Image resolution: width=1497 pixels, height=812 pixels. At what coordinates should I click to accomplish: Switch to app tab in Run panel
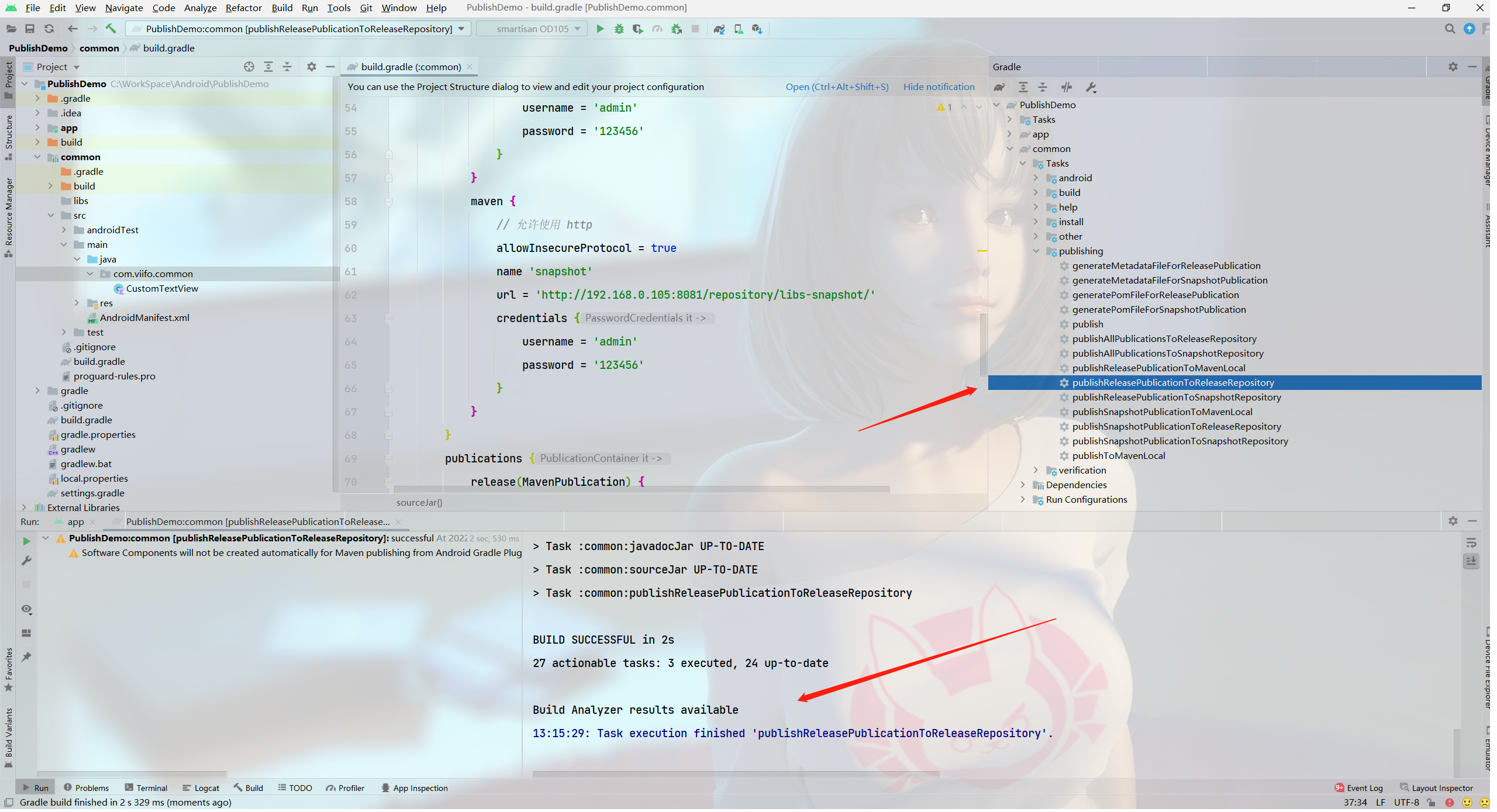pyautogui.click(x=75, y=521)
